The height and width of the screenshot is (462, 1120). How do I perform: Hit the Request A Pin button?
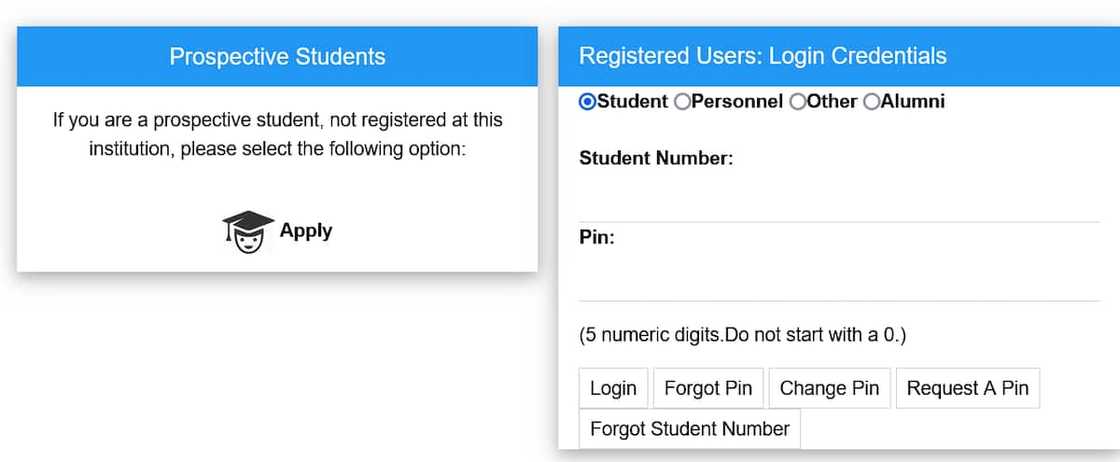pyautogui.click(x=967, y=388)
